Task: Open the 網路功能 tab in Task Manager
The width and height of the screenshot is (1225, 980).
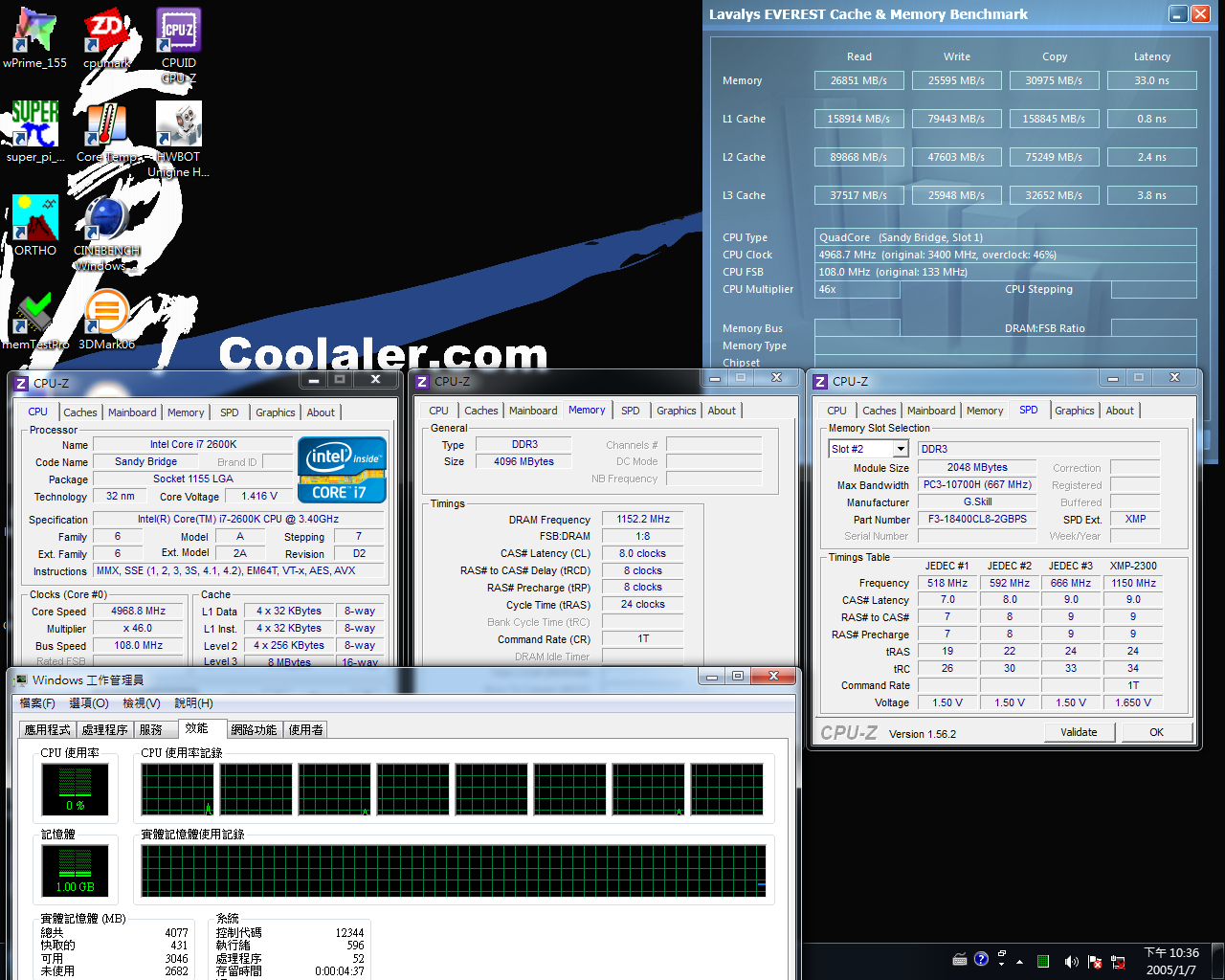Action: 254,730
